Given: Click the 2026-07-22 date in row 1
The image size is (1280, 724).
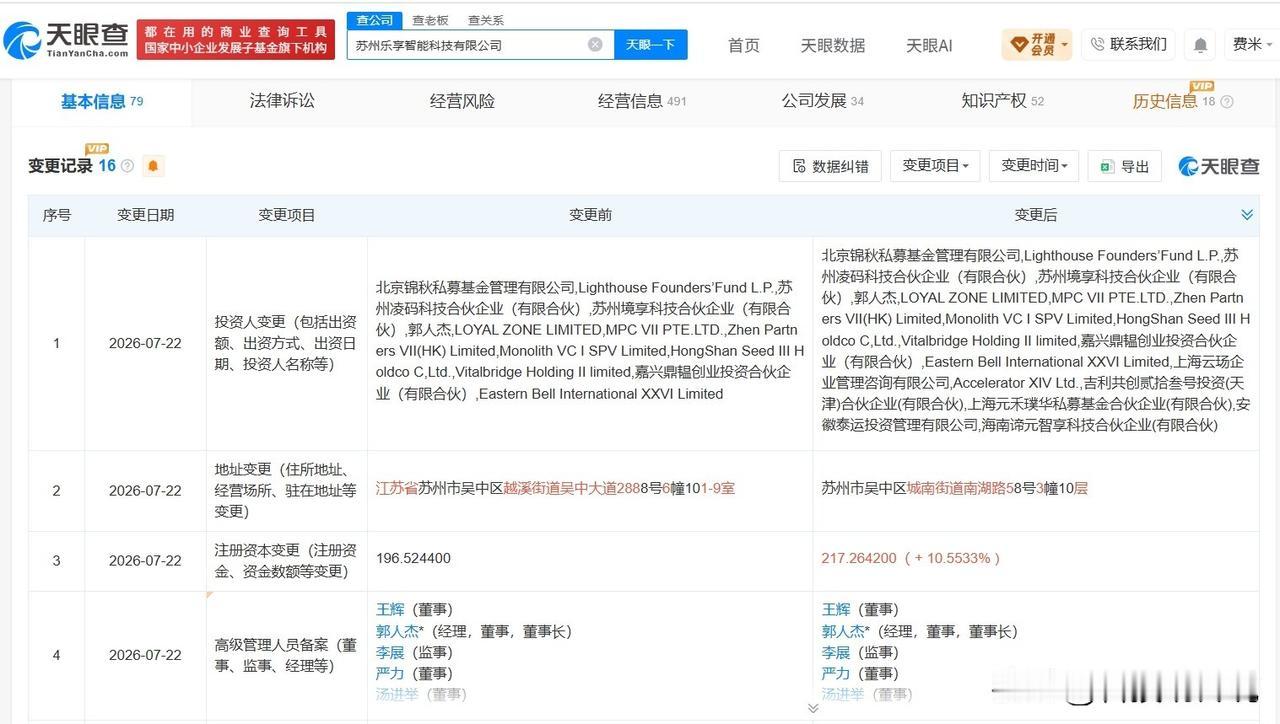Looking at the screenshot, I should [146, 343].
